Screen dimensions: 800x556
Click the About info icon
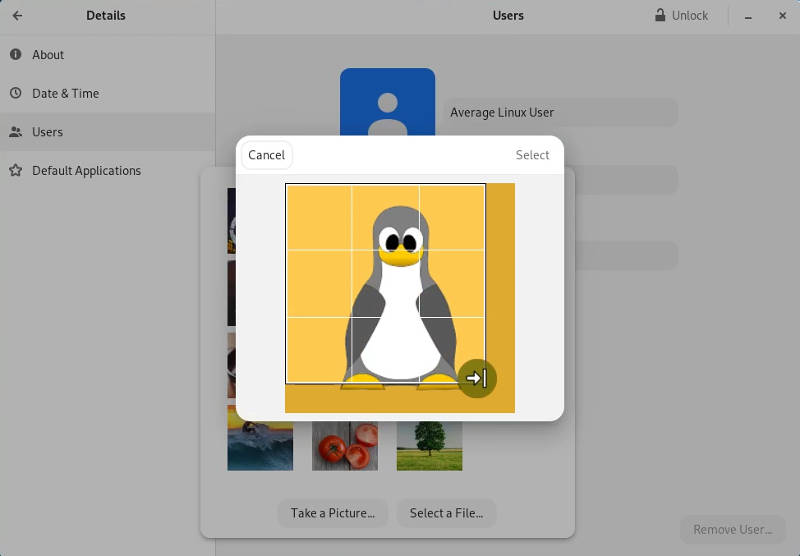click(x=16, y=54)
